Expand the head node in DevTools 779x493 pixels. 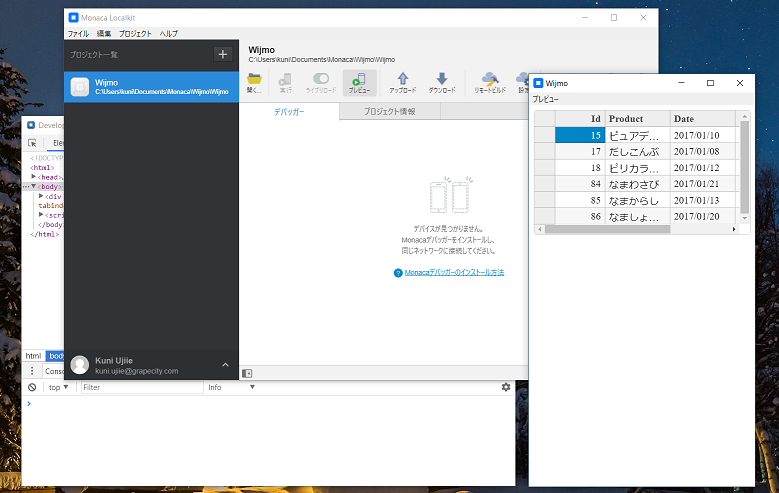pos(34,177)
